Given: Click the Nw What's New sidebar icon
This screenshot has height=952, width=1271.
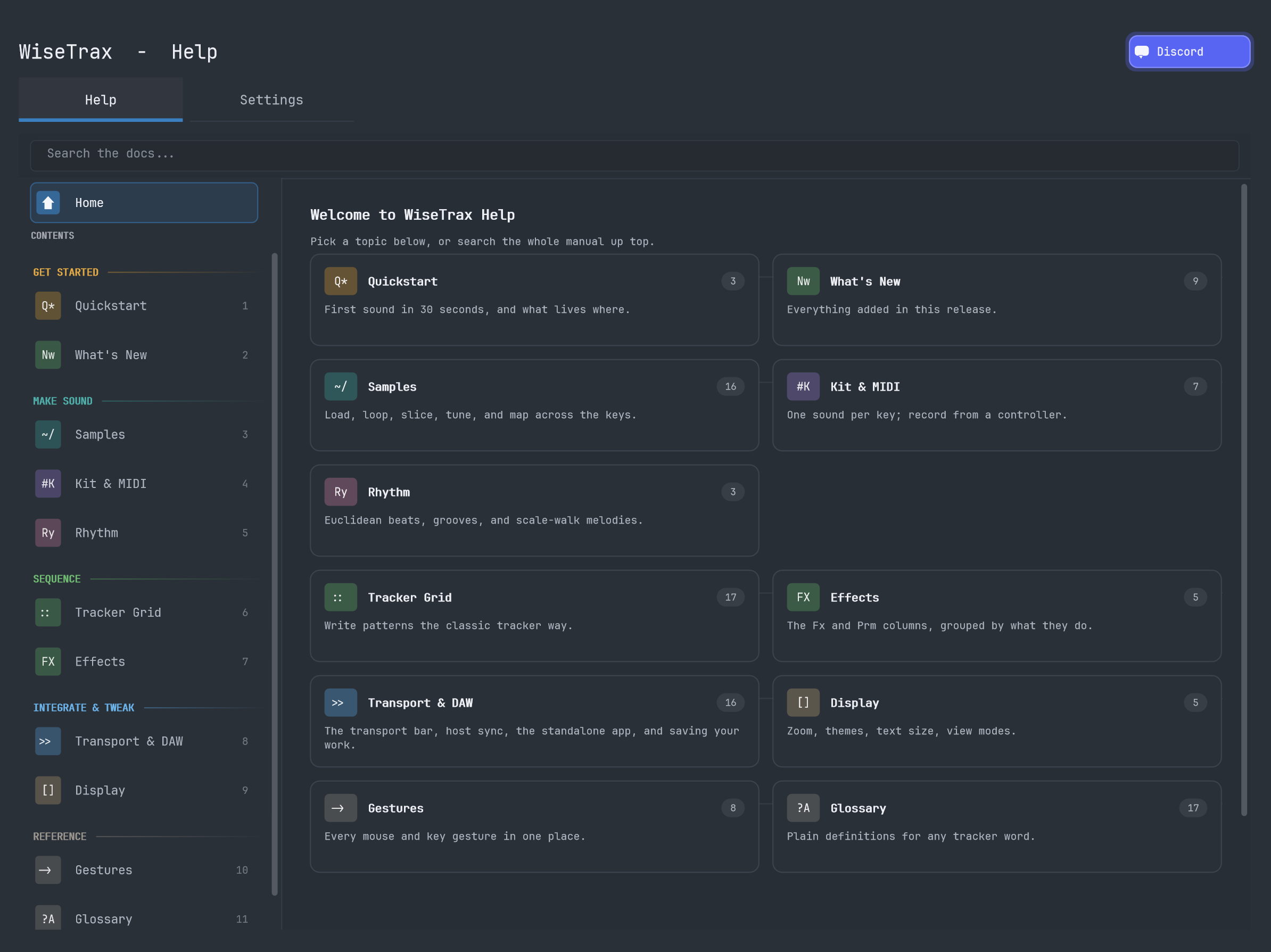Looking at the screenshot, I should tap(48, 355).
